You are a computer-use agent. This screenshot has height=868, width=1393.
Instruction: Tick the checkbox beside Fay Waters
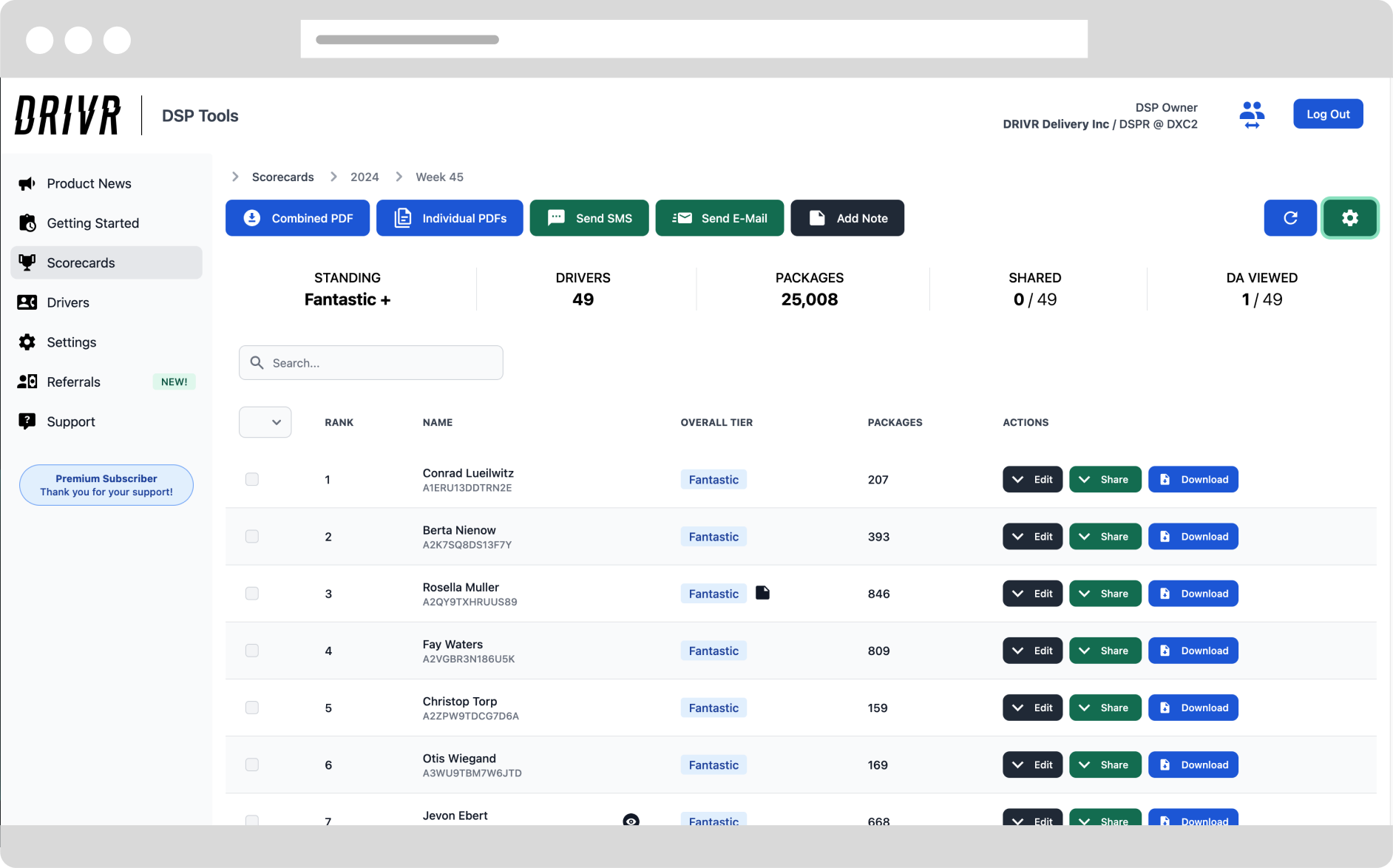[x=251, y=651]
